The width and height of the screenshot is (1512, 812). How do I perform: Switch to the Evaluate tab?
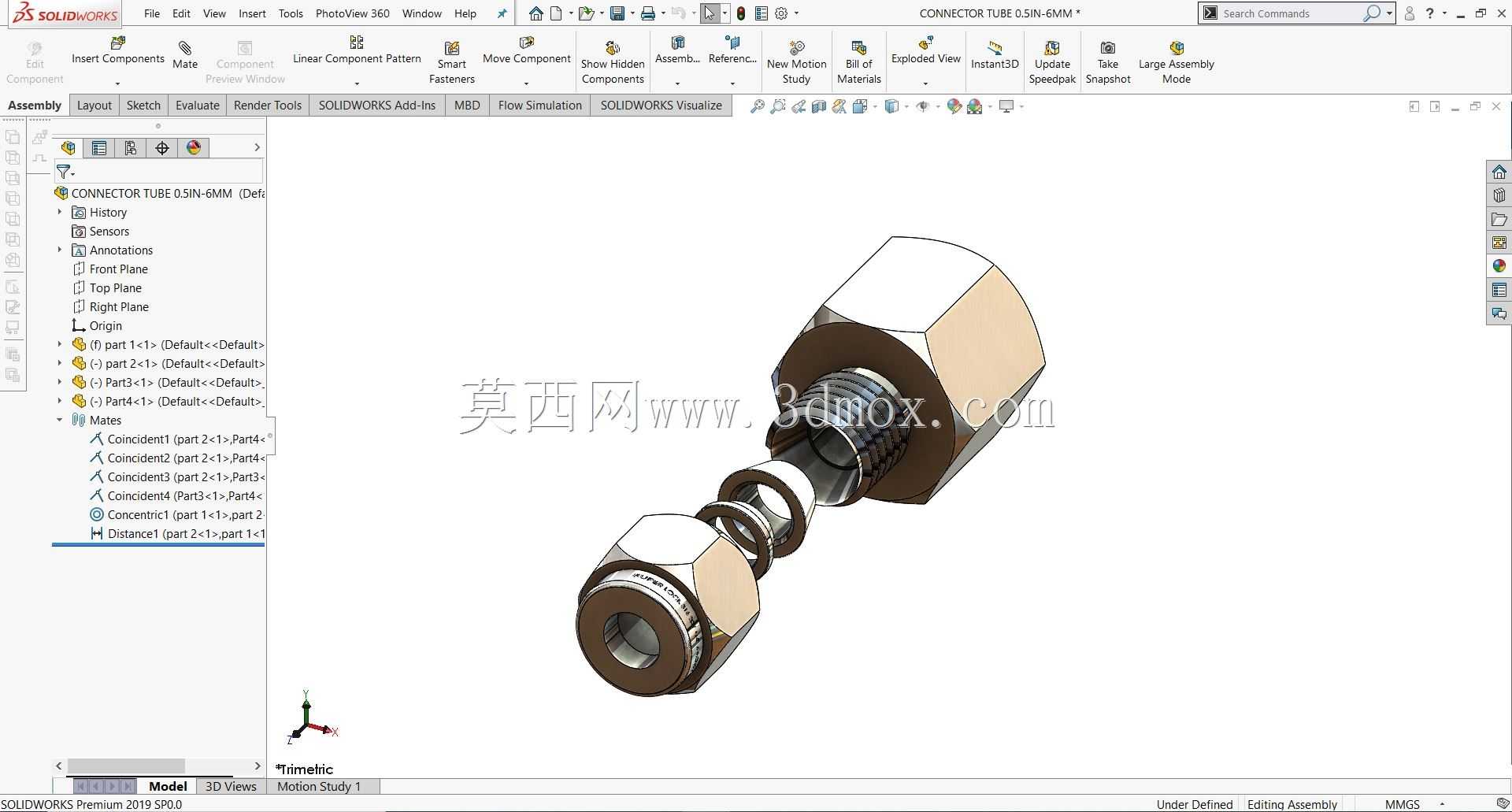[197, 105]
